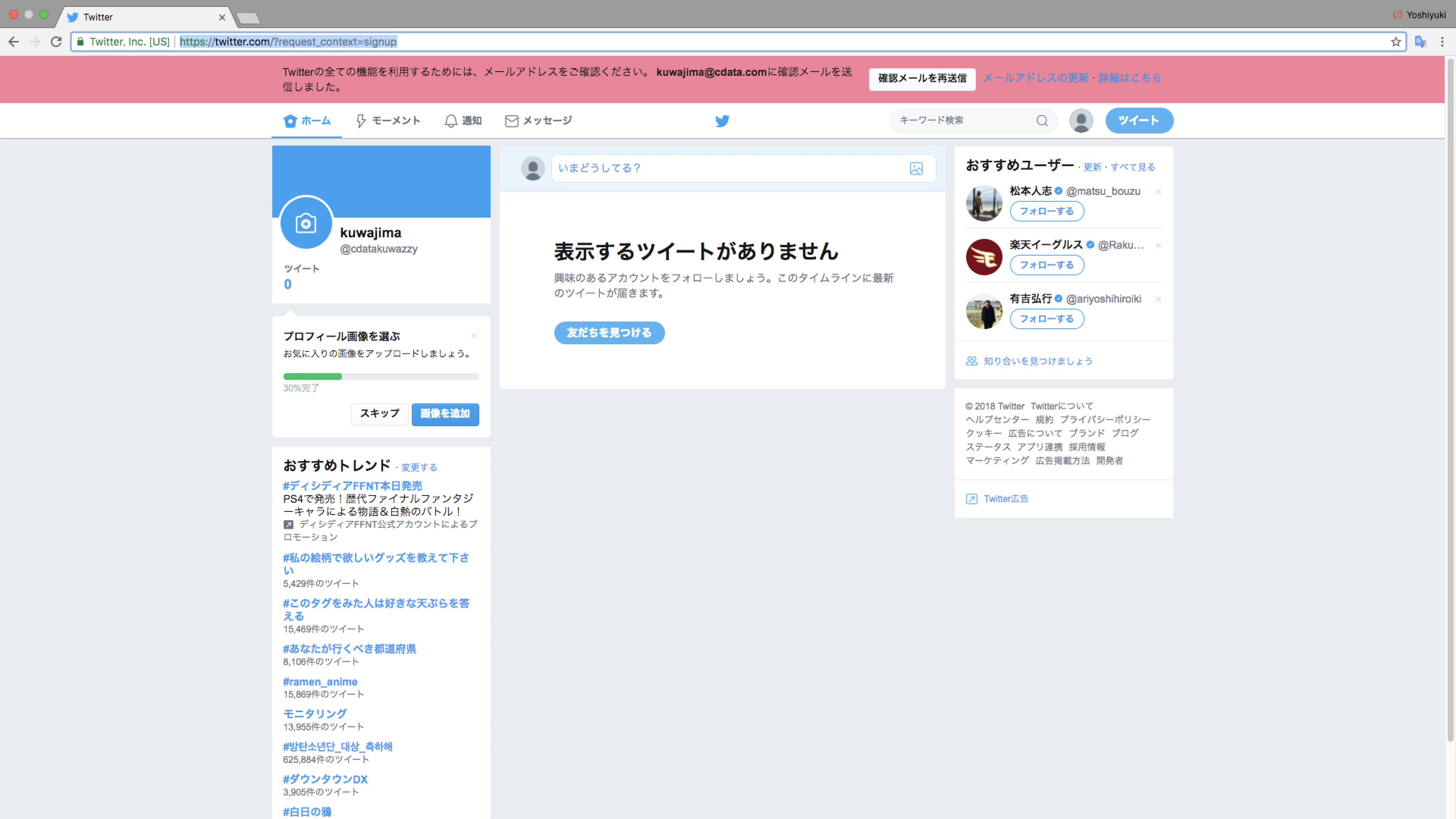Follow 松本人志 with フォローする

(1046, 211)
